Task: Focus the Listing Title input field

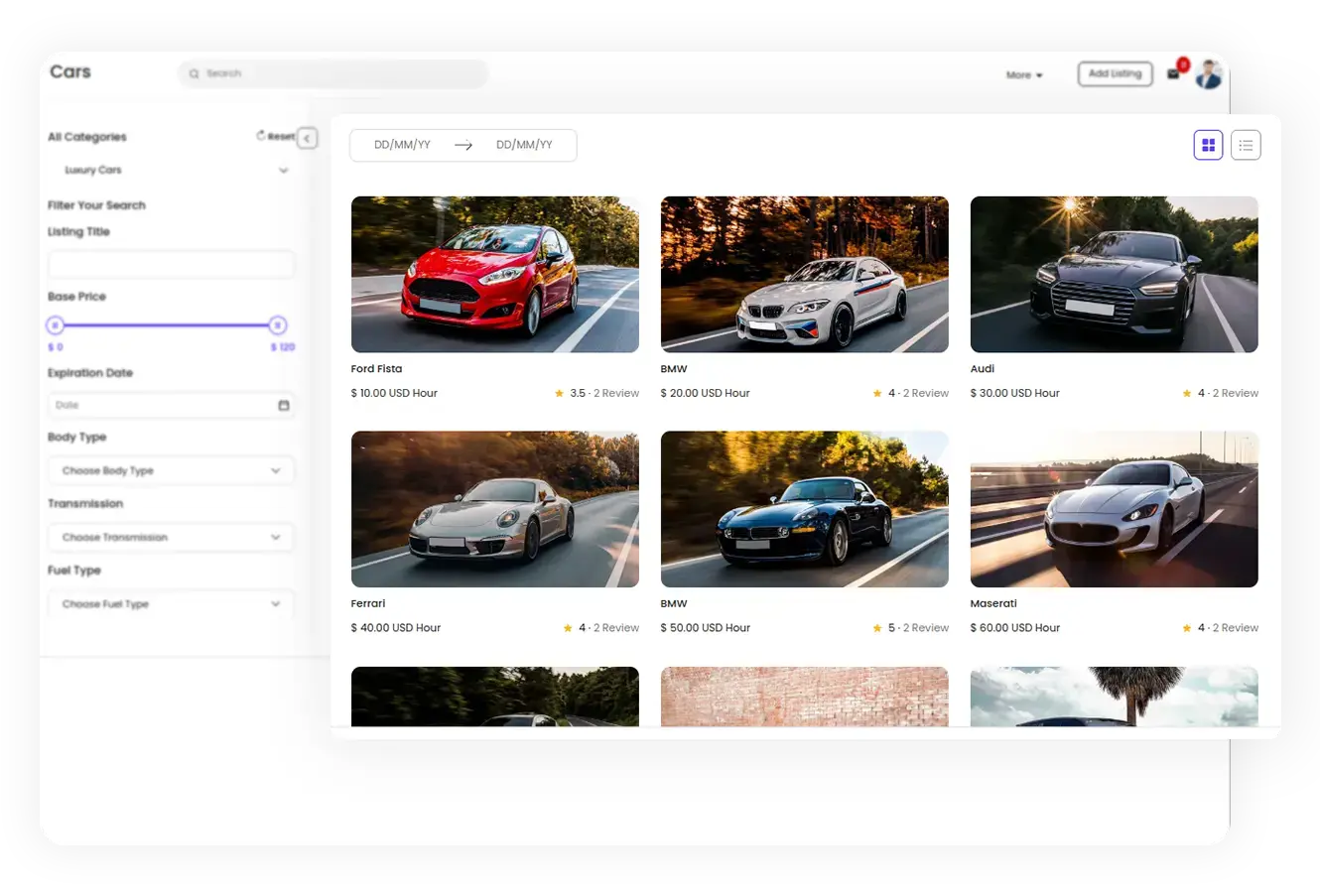Action: point(171,264)
